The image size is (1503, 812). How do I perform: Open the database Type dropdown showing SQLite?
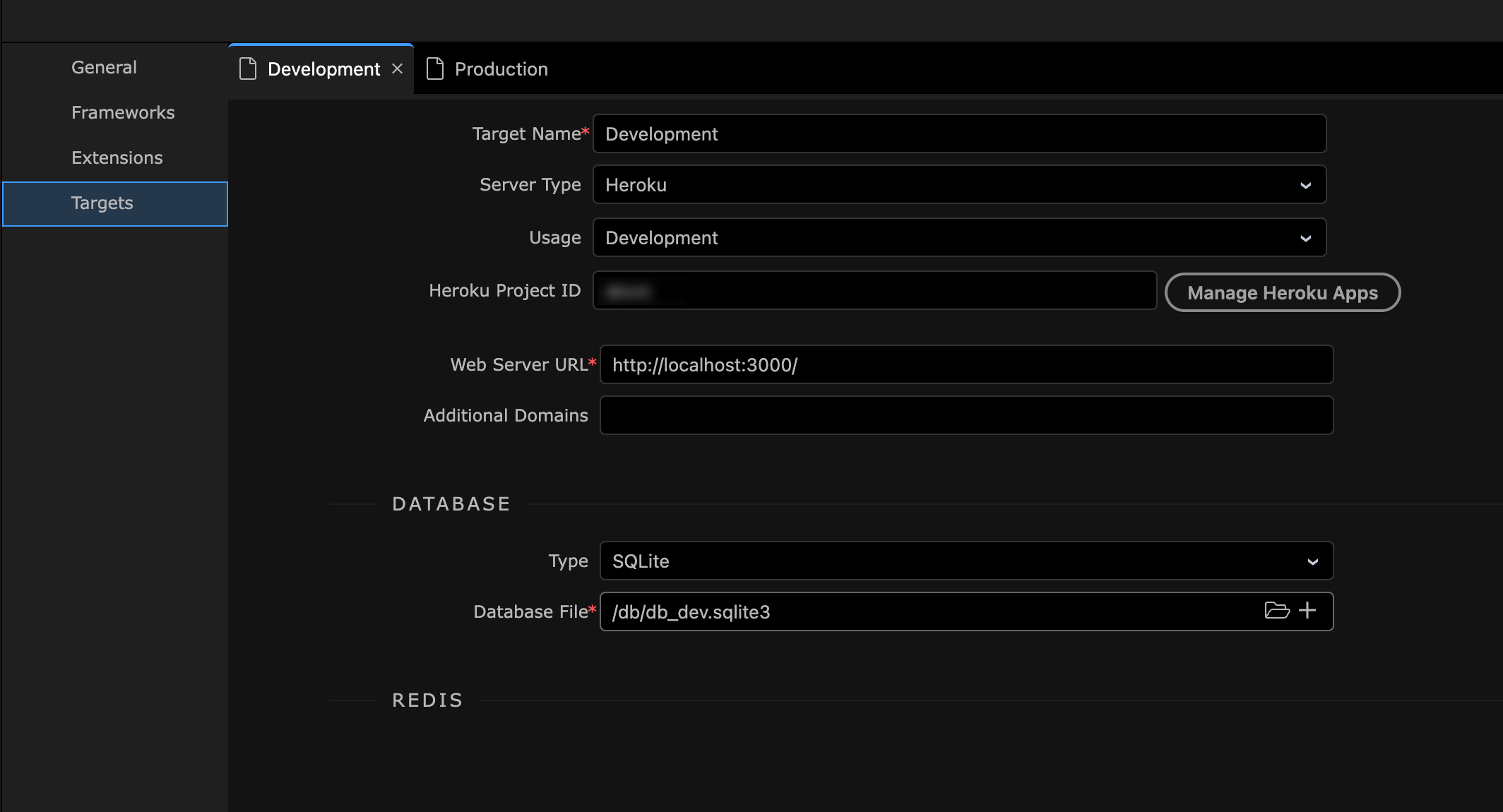[x=966, y=561]
